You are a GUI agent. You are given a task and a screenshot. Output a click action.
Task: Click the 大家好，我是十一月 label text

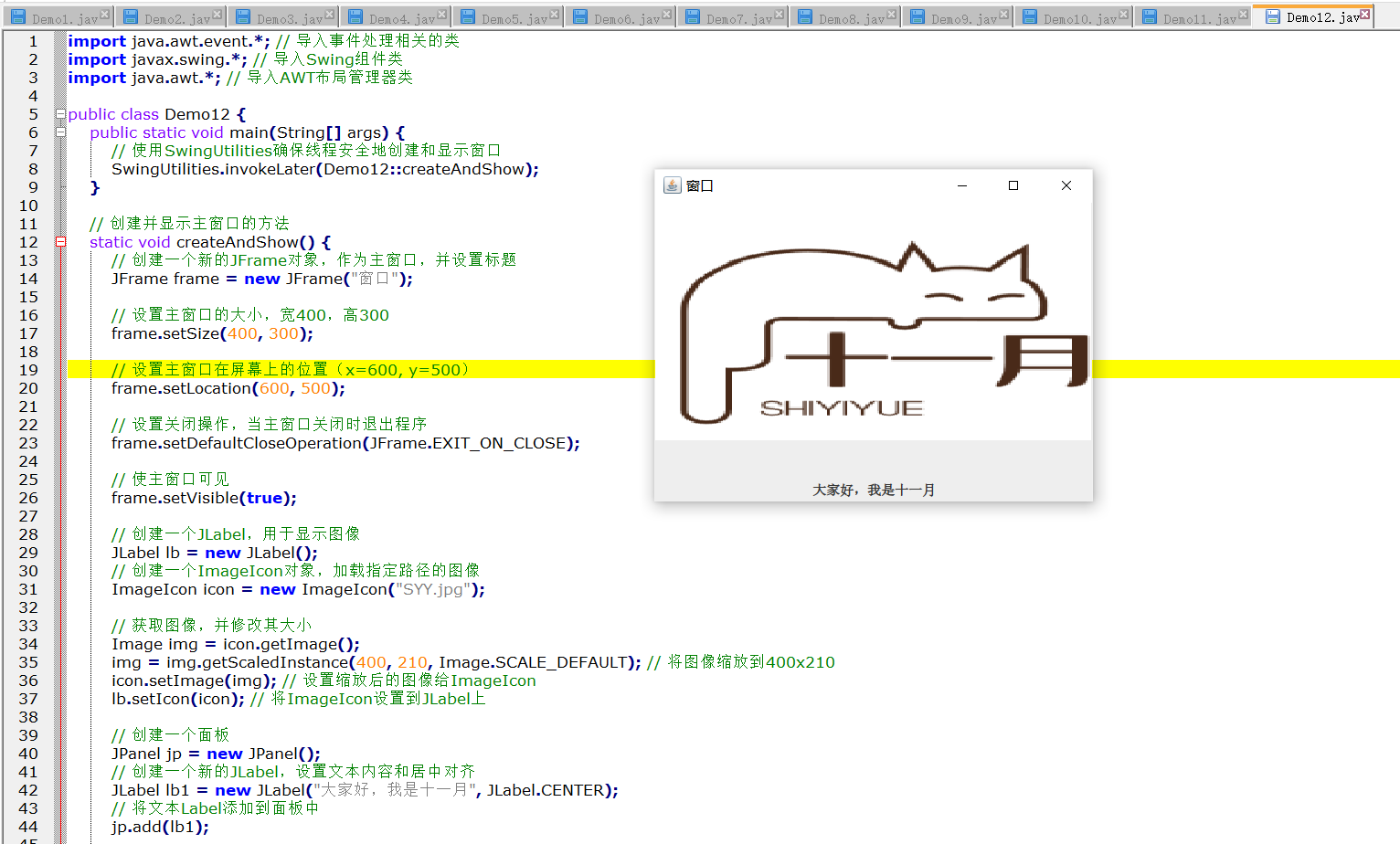pyautogui.click(x=874, y=491)
